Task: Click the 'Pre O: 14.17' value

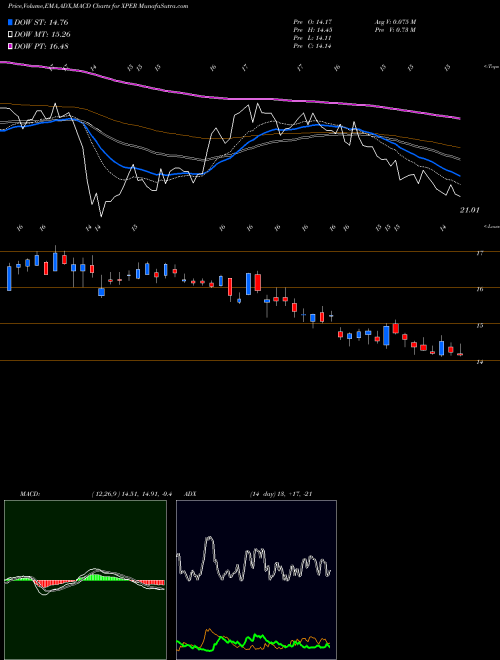Action: [x=312, y=22]
